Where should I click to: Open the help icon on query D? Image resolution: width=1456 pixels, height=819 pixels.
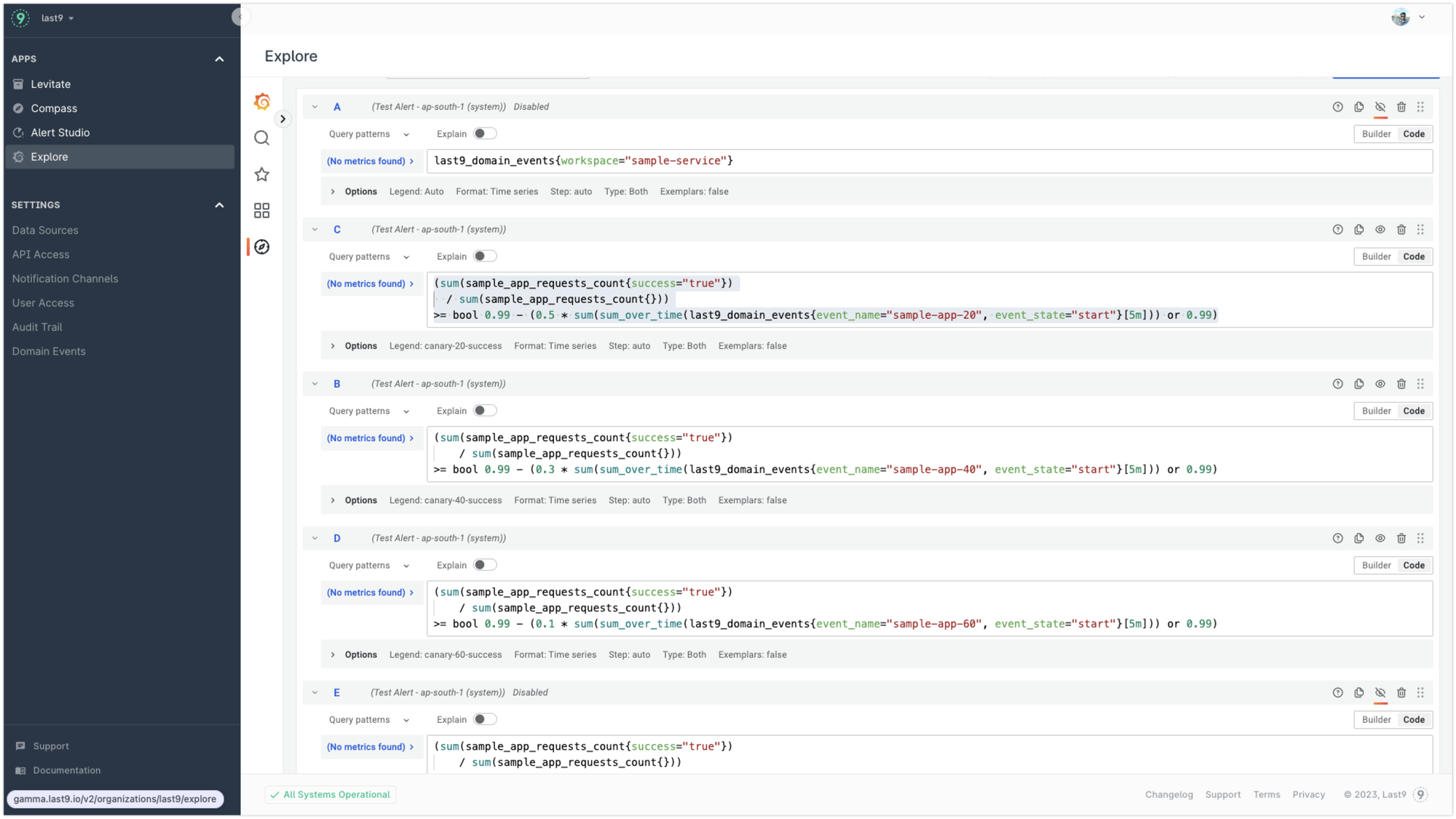[1337, 538]
